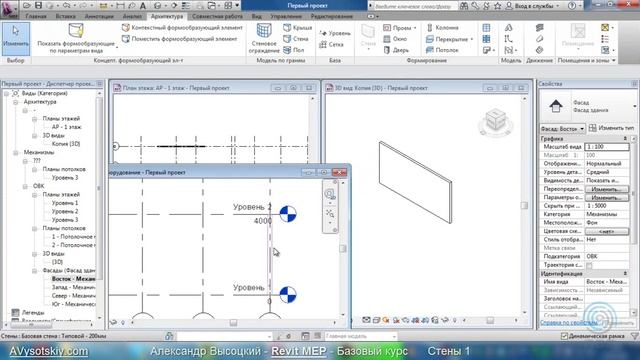The height and width of the screenshot is (360, 640).
Task: Open the Перекрытие floor tool dropdown
Action: tap(471, 39)
